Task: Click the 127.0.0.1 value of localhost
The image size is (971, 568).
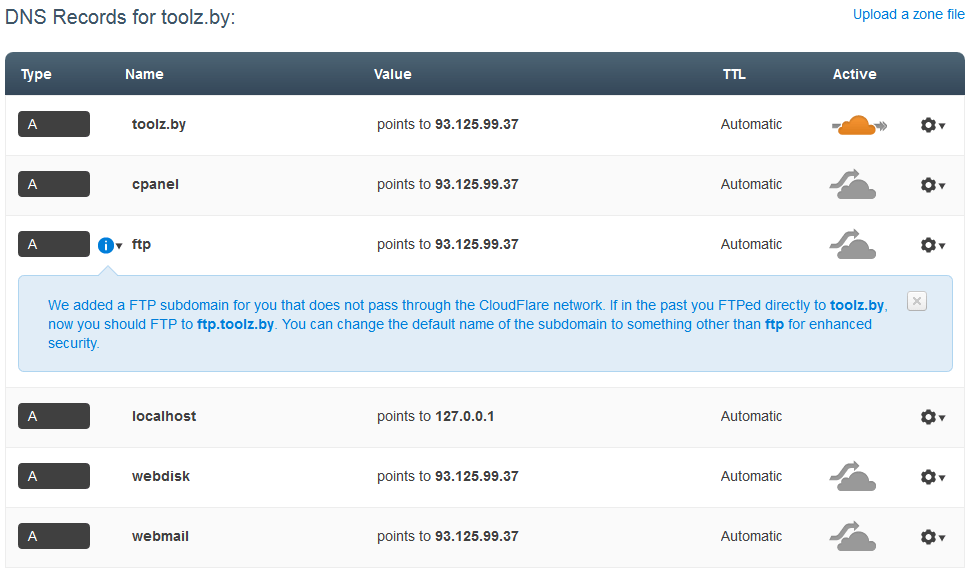Action: click(x=464, y=416)
